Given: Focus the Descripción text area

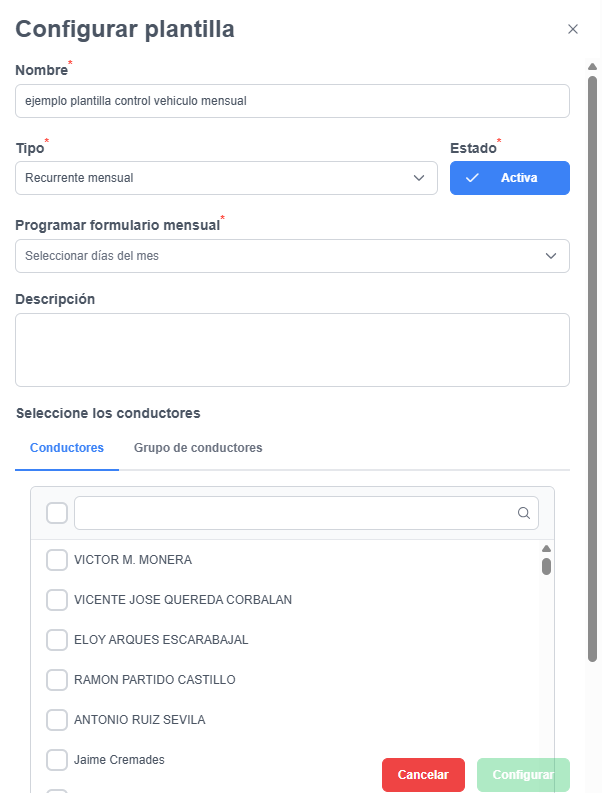Looking at the screenshot, I should point(292,350).
